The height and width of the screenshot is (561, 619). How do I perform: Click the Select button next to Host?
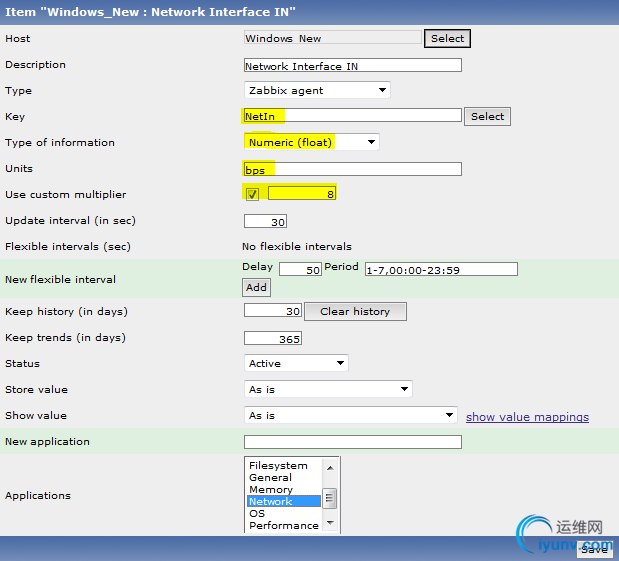[x=447, y=38]
